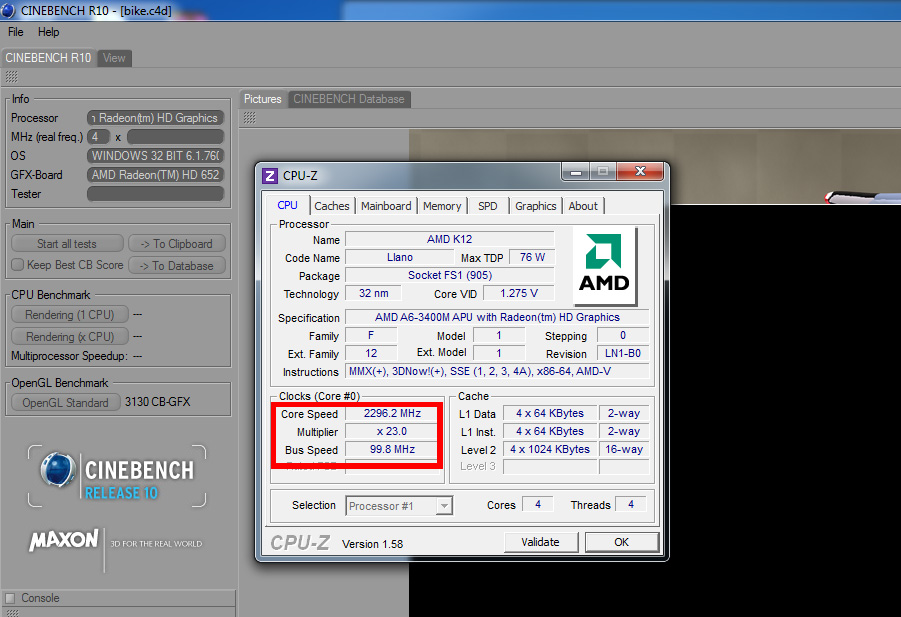The height and width of the screenshot is (617, 901).
Task: Click the CPU-Z title bar icon
Action: 269,176
